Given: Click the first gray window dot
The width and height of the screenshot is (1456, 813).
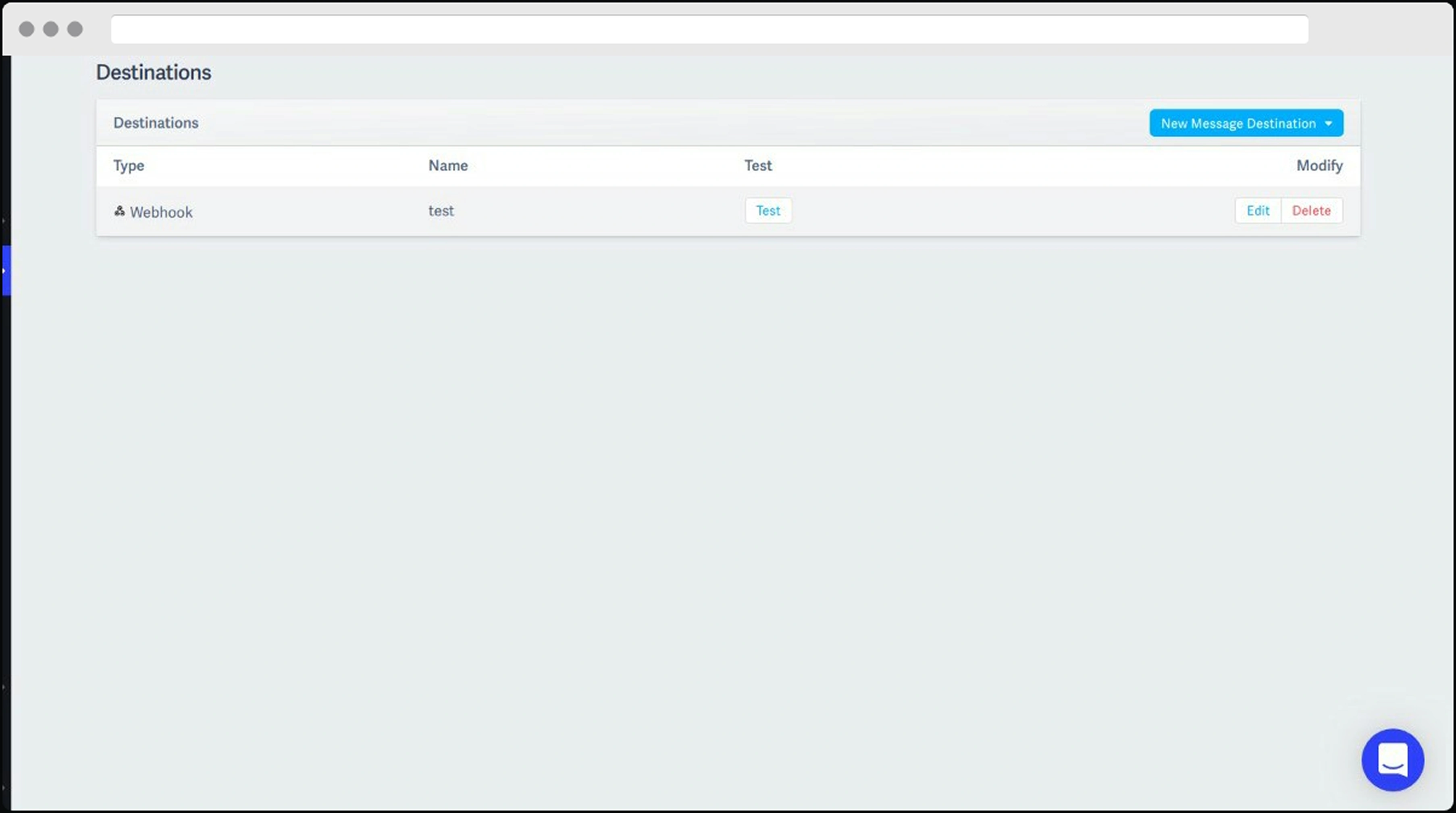Looking at the screenshot, I should [x=27, y=29].
